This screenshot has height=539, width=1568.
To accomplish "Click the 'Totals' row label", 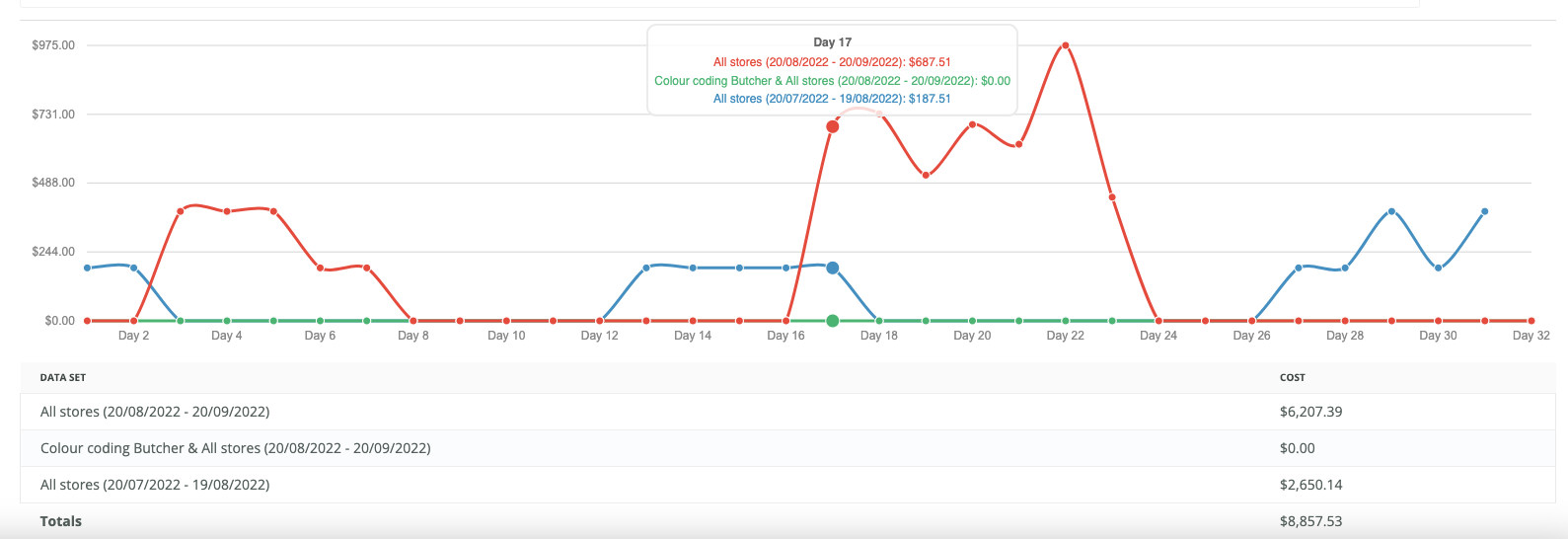I will coord(61,521).
